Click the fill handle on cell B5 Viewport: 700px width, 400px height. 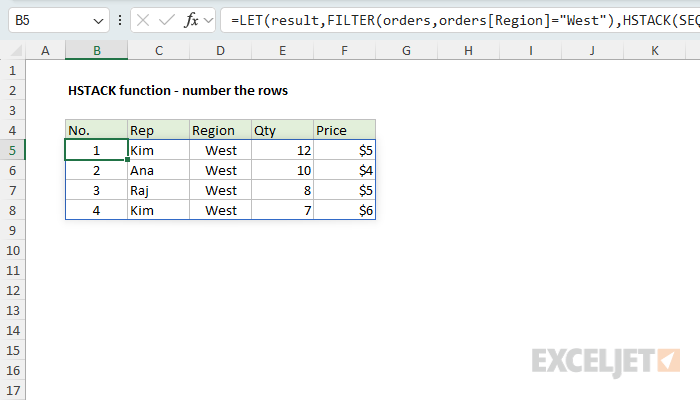pyautogui.click(x=128, y=160)
